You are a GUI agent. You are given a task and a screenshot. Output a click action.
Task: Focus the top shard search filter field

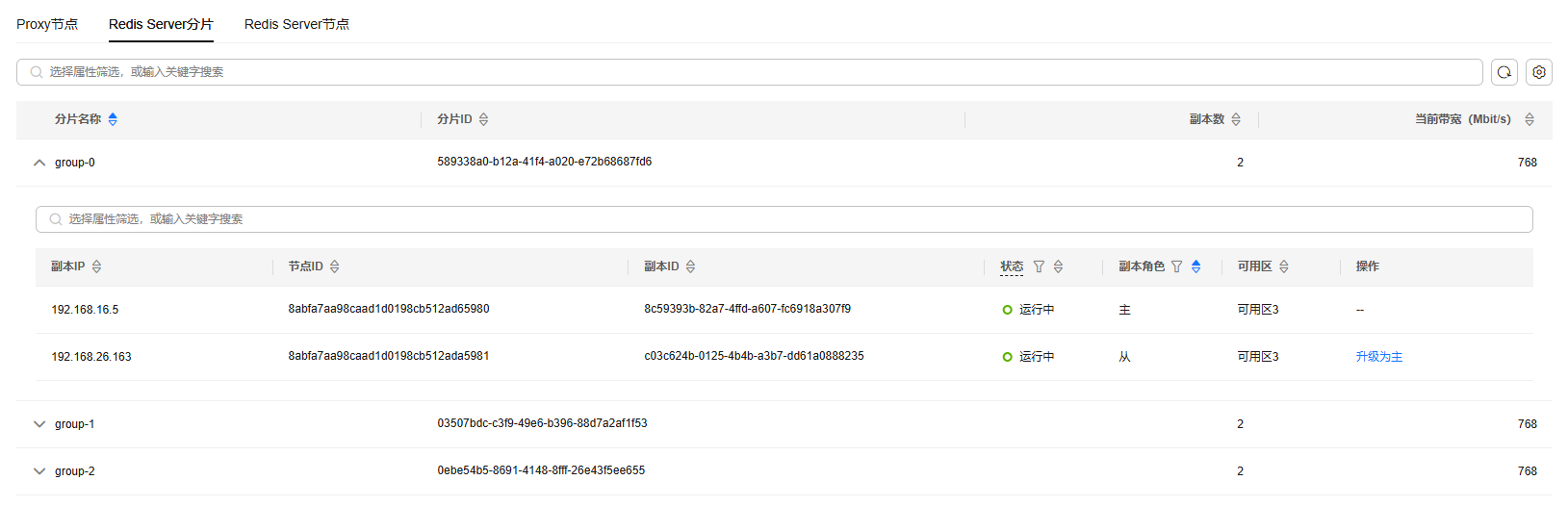tap(750, 72)
